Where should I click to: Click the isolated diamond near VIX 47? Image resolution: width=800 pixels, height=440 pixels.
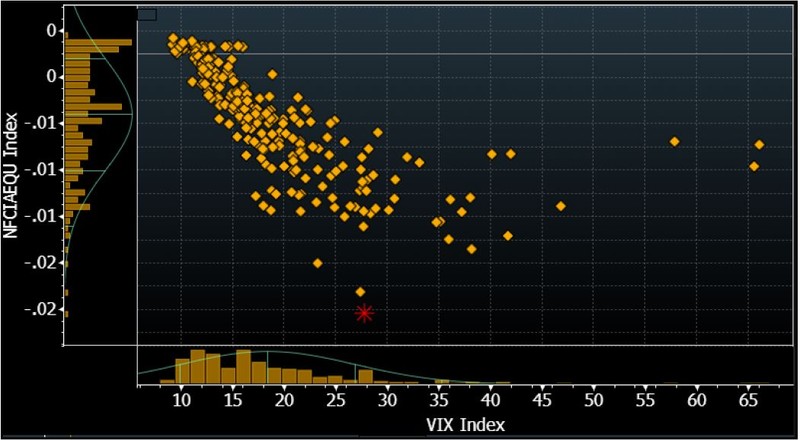(561, 206)
